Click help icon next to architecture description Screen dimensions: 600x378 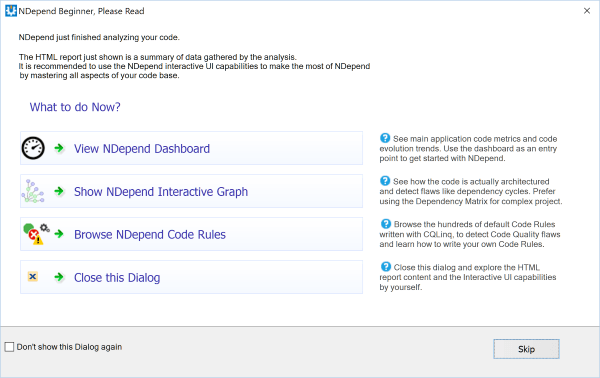point(385,181)
